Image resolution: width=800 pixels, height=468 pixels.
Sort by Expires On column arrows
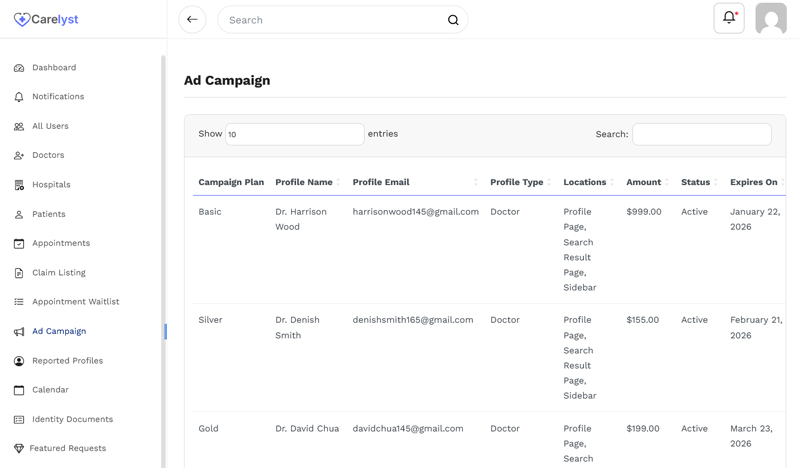click(783, 182)
